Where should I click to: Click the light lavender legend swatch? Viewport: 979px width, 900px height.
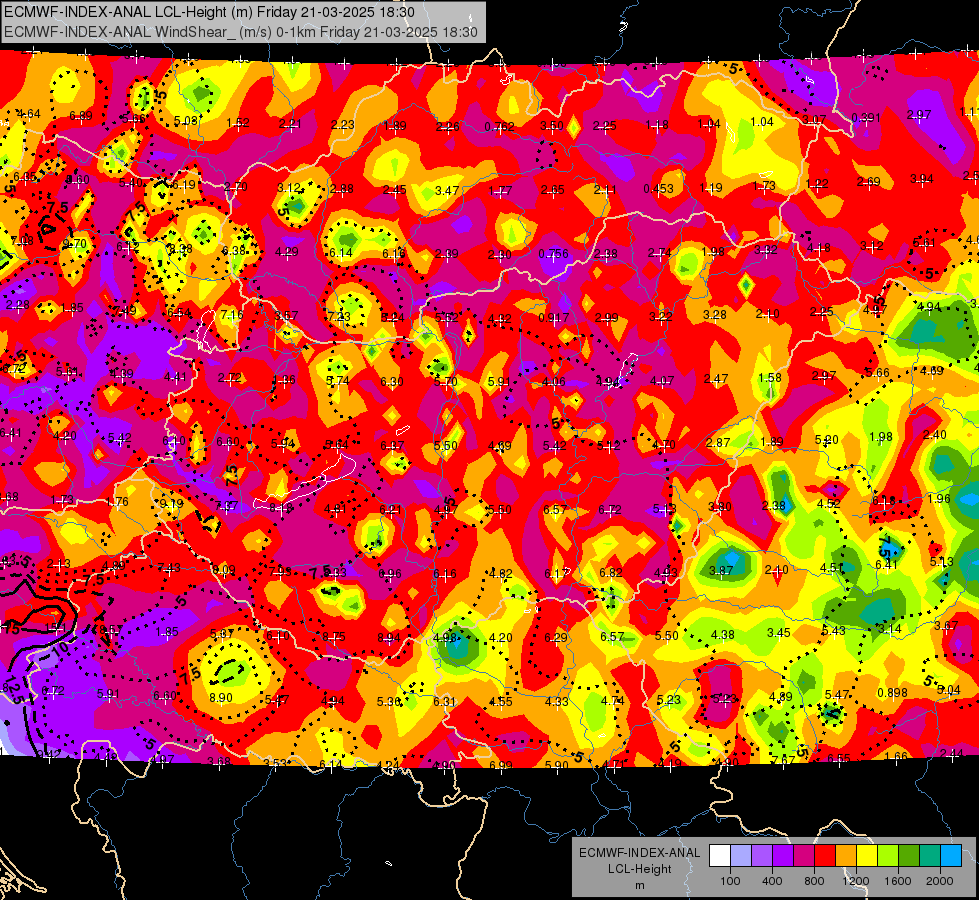point(741,856)
